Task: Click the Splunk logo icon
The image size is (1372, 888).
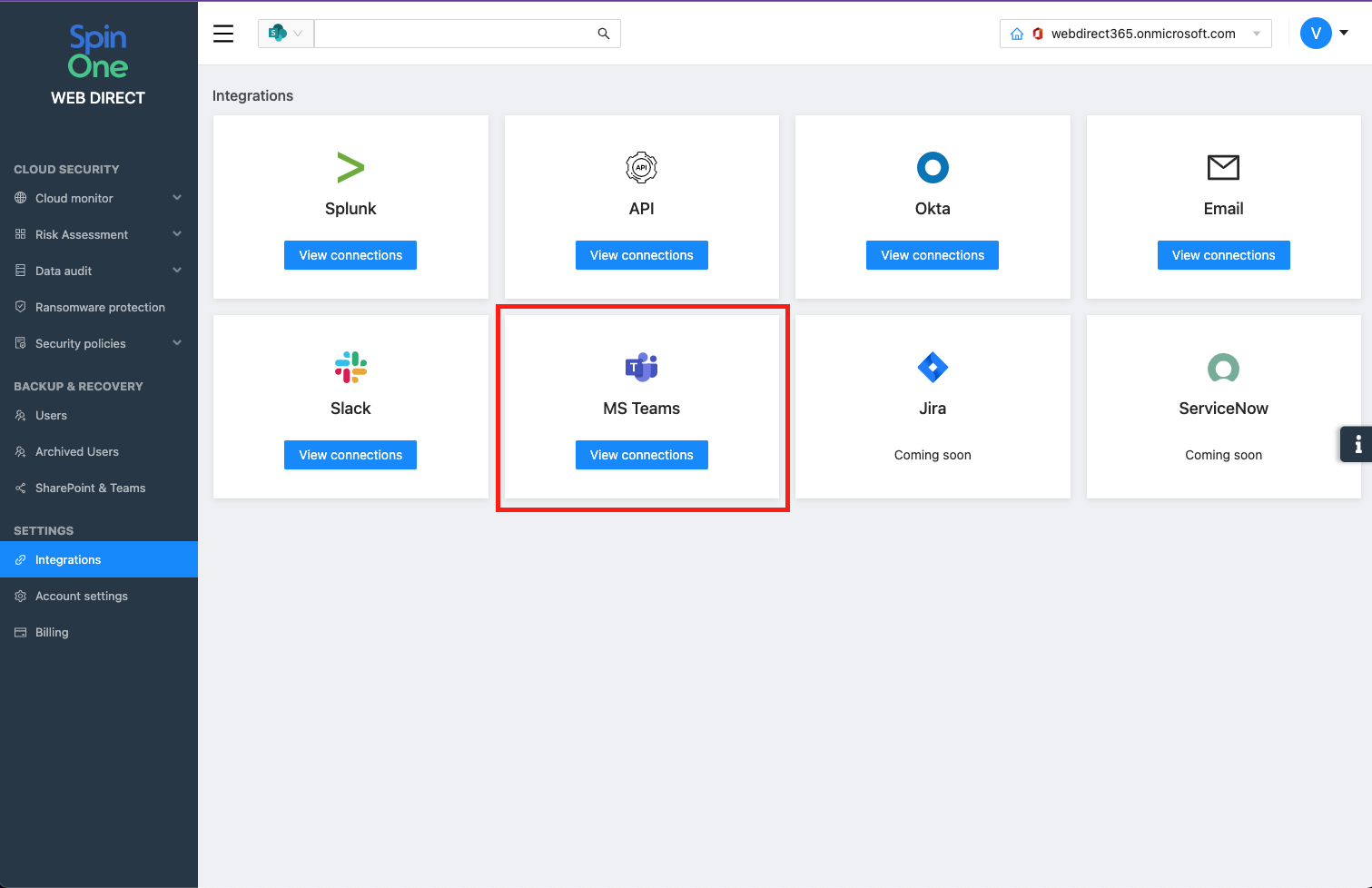Action: pos(350,167)
